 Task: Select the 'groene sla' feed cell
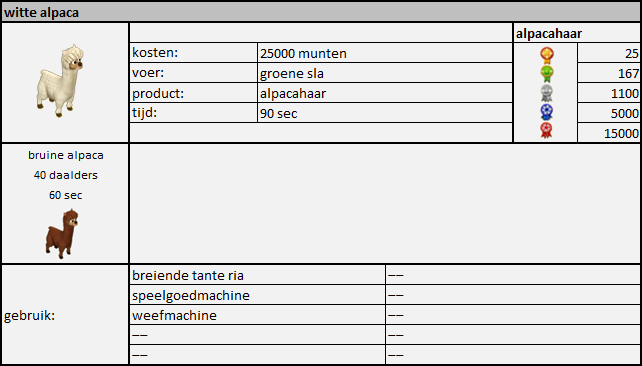[385, 73]
